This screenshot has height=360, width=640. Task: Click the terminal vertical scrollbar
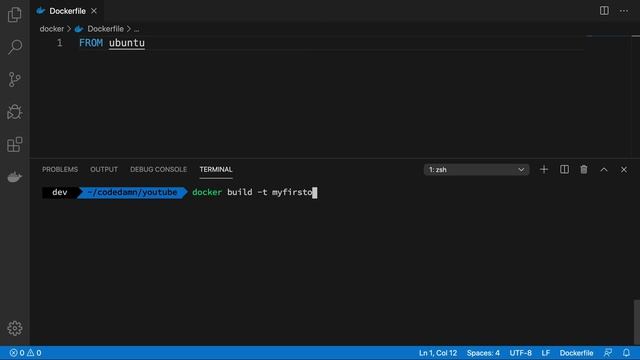pyautogui.click(x=636, y=322)
